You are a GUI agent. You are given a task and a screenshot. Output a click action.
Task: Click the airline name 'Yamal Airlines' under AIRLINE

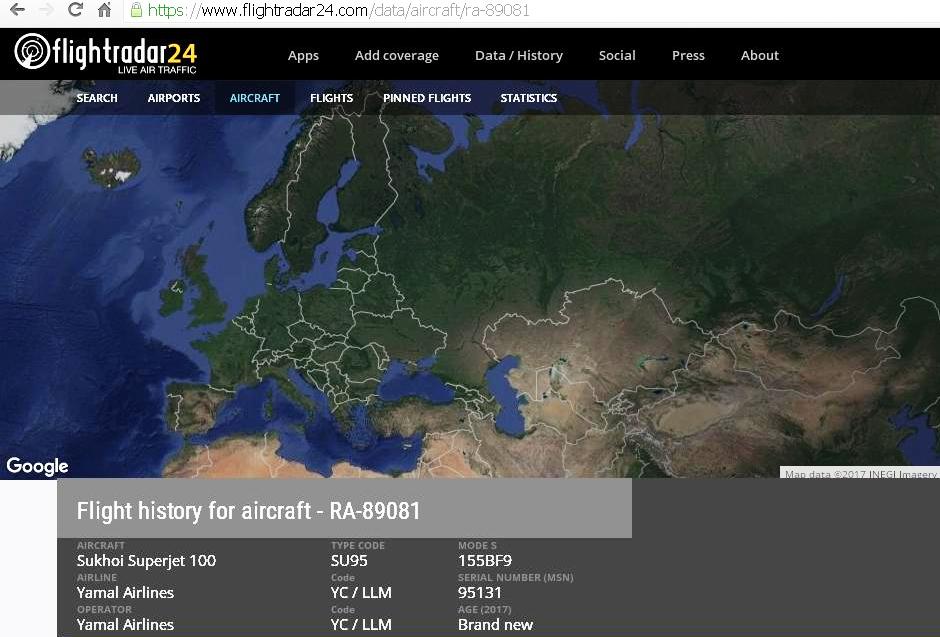[x=125, y=593]
